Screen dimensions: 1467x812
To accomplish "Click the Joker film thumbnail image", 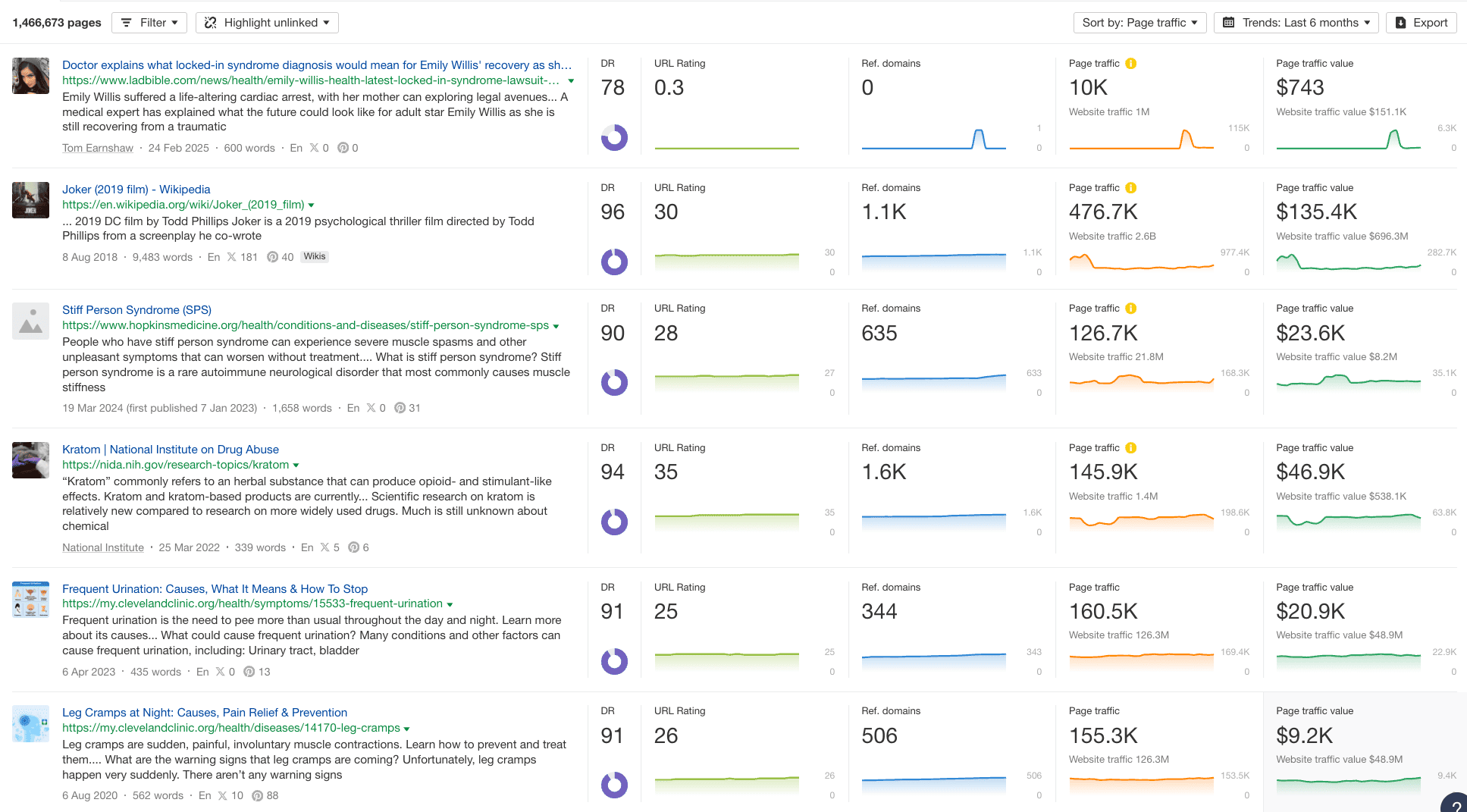I will [x=30, y=200].
